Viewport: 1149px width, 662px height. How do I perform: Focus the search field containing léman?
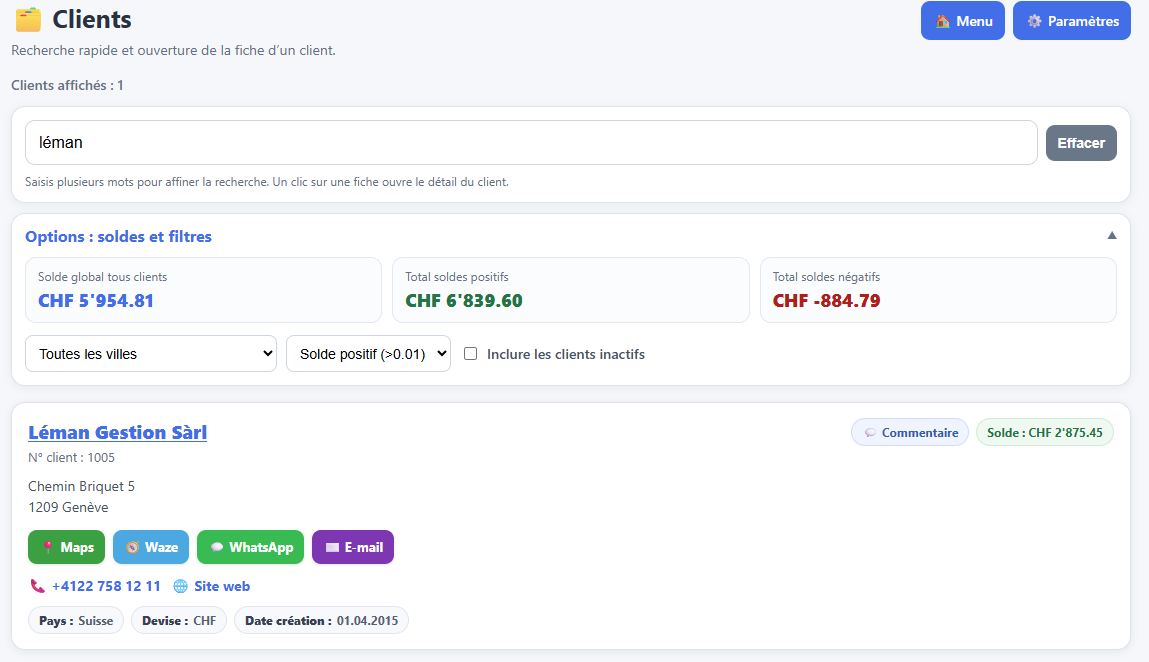point(531,142)
